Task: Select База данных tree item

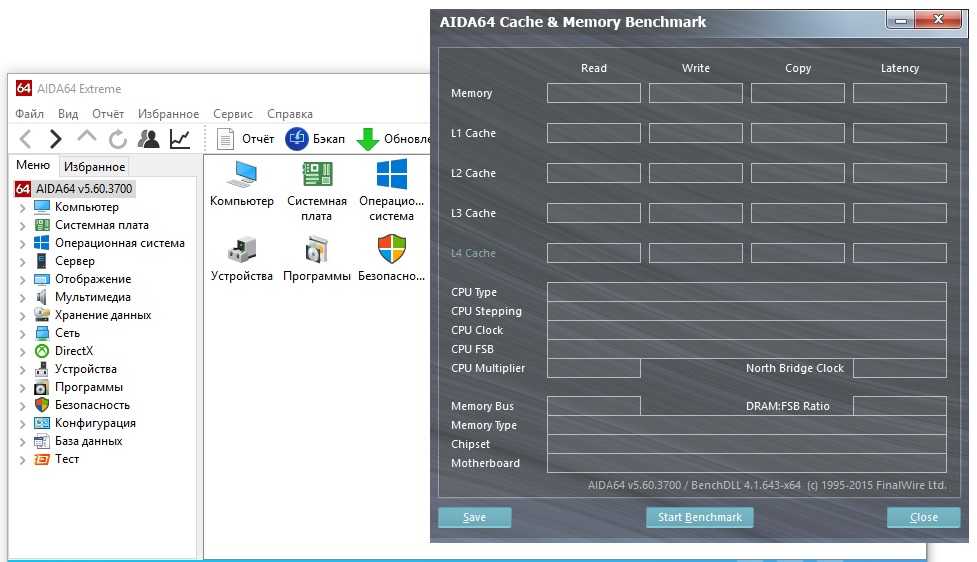Action: click(x=88, y=441)
